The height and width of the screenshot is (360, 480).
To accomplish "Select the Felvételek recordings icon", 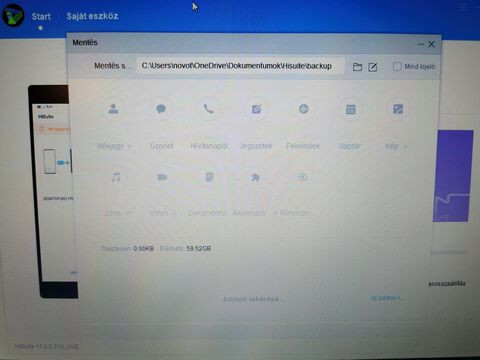I will point(304,109).
